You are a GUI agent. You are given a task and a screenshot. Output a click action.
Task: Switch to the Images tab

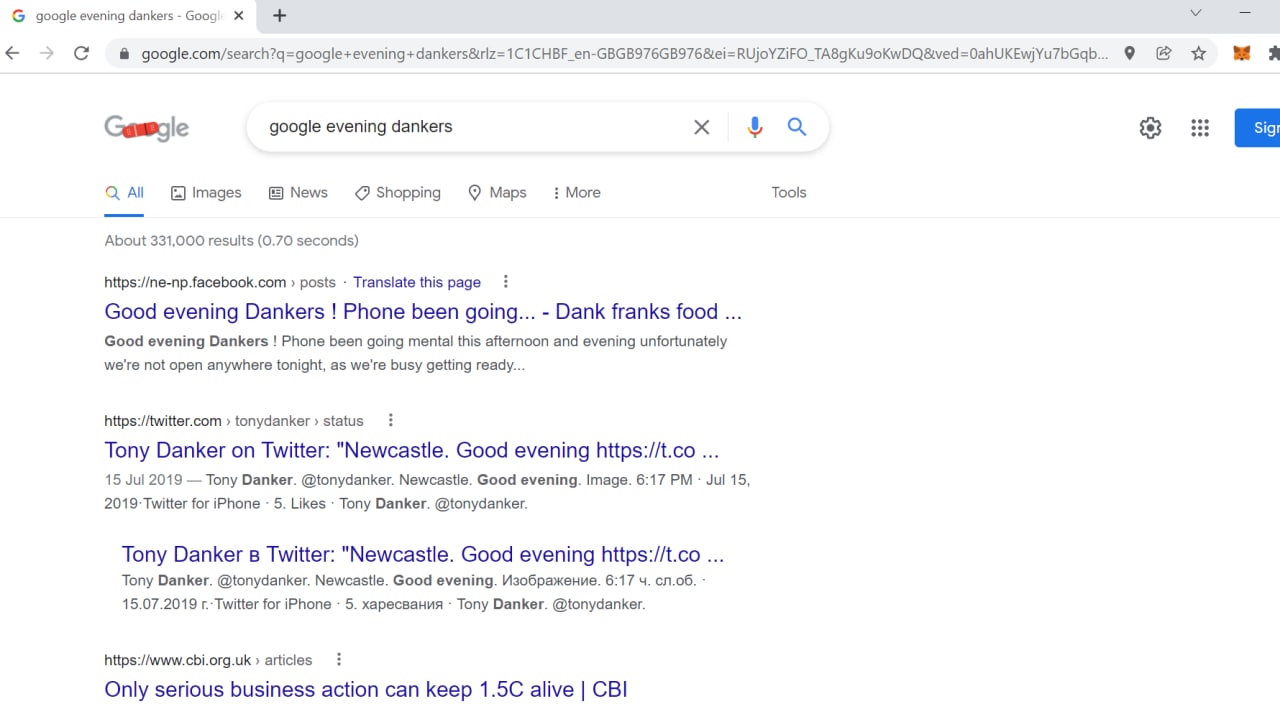coord(206,193)
